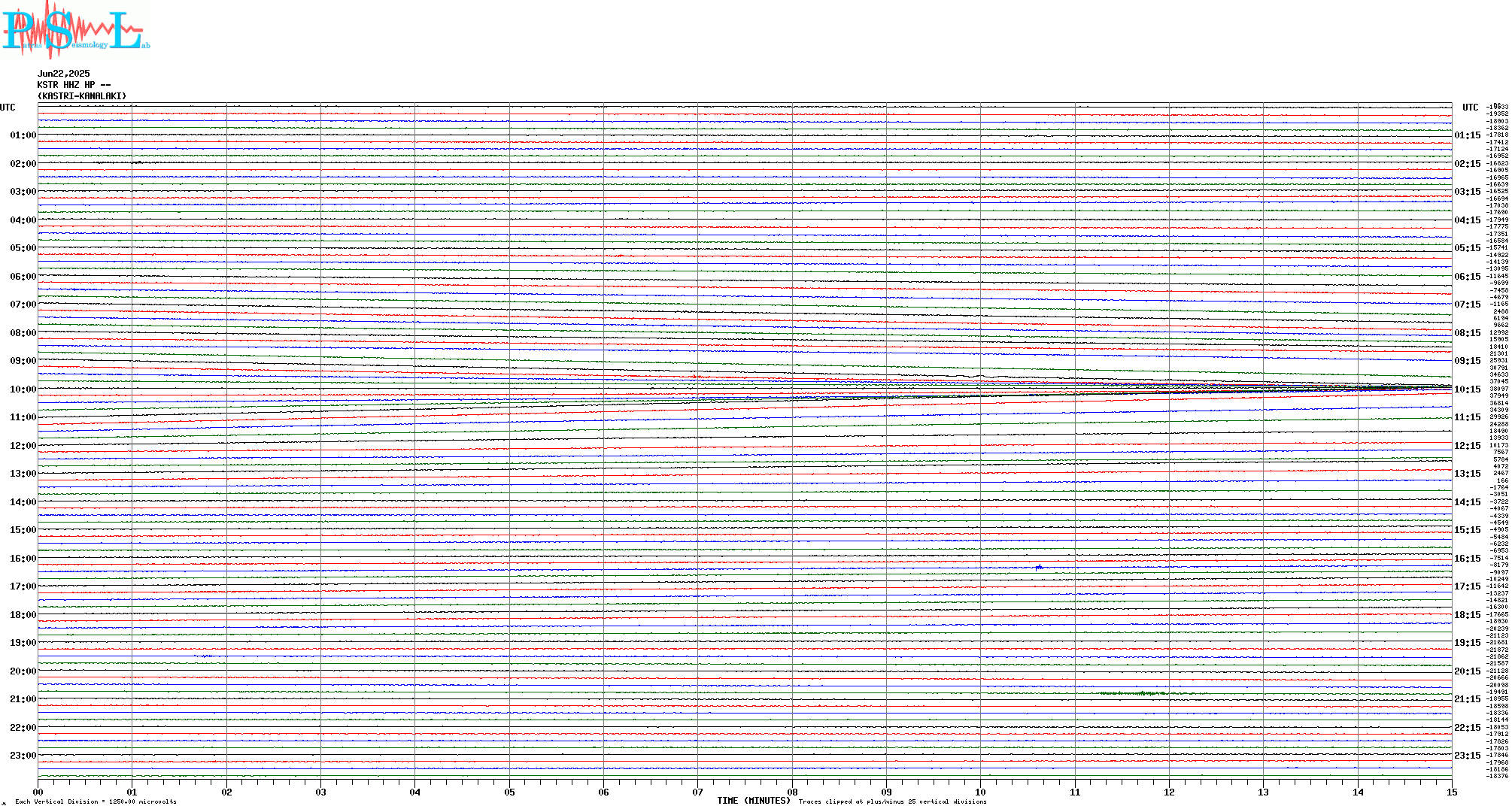Image resolution: width=1512 pixels, height=812 pixels.
Task: Click the TIME (MINUTES) axis title
Action: tap(754, 801)
